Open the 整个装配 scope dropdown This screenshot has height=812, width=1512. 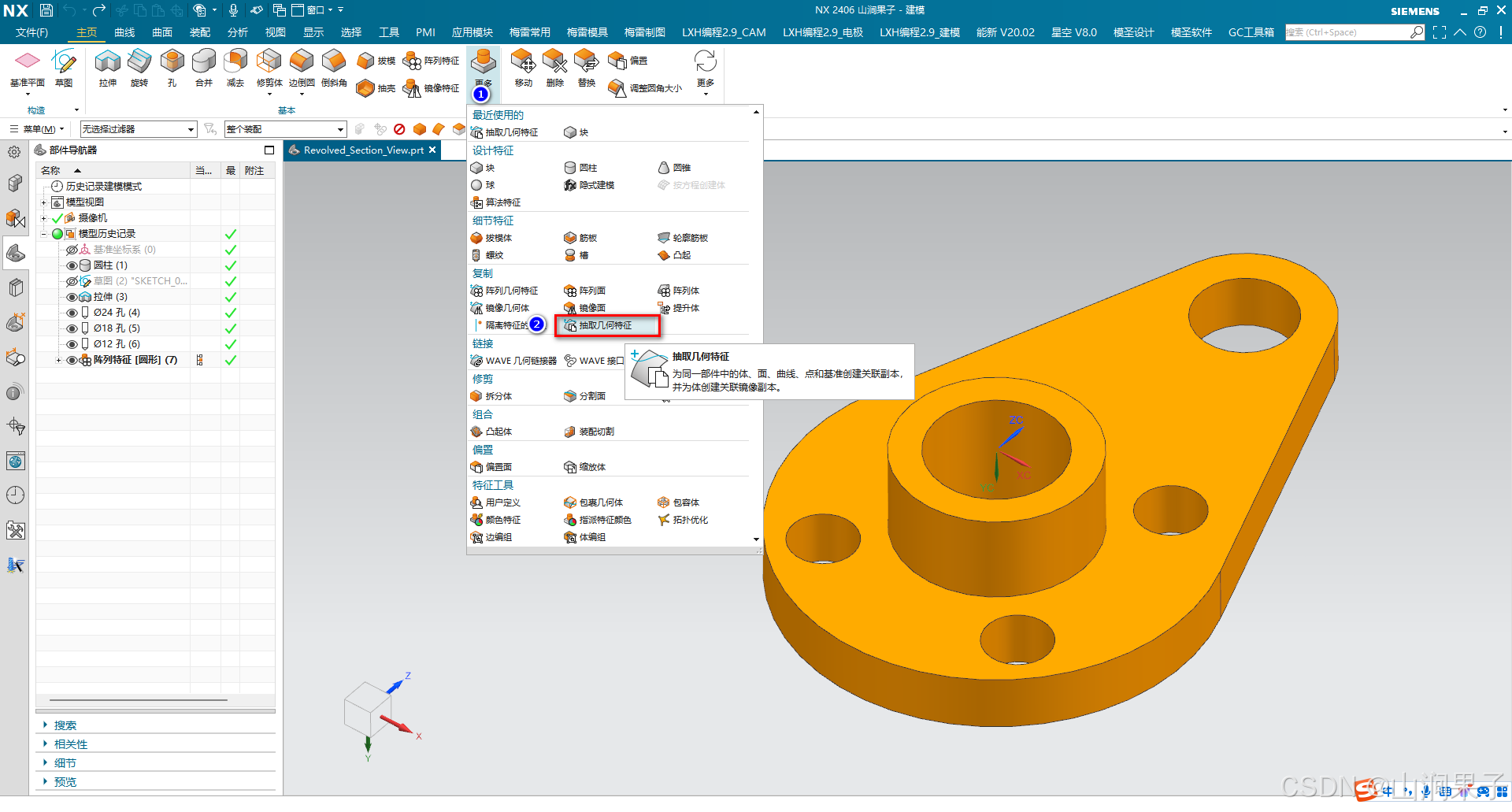point(285,129)
